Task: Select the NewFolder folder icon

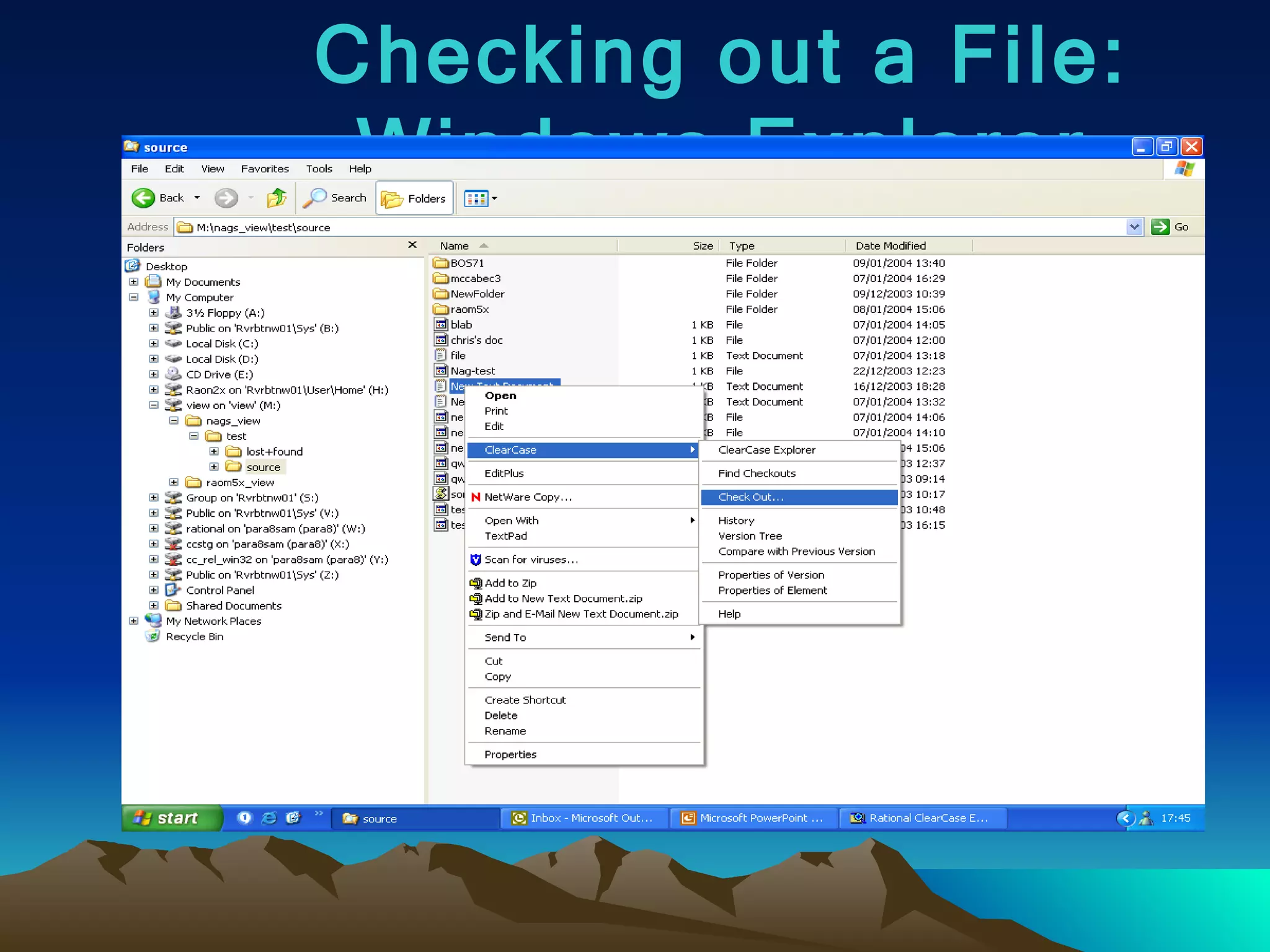Action: click(440, 294)
